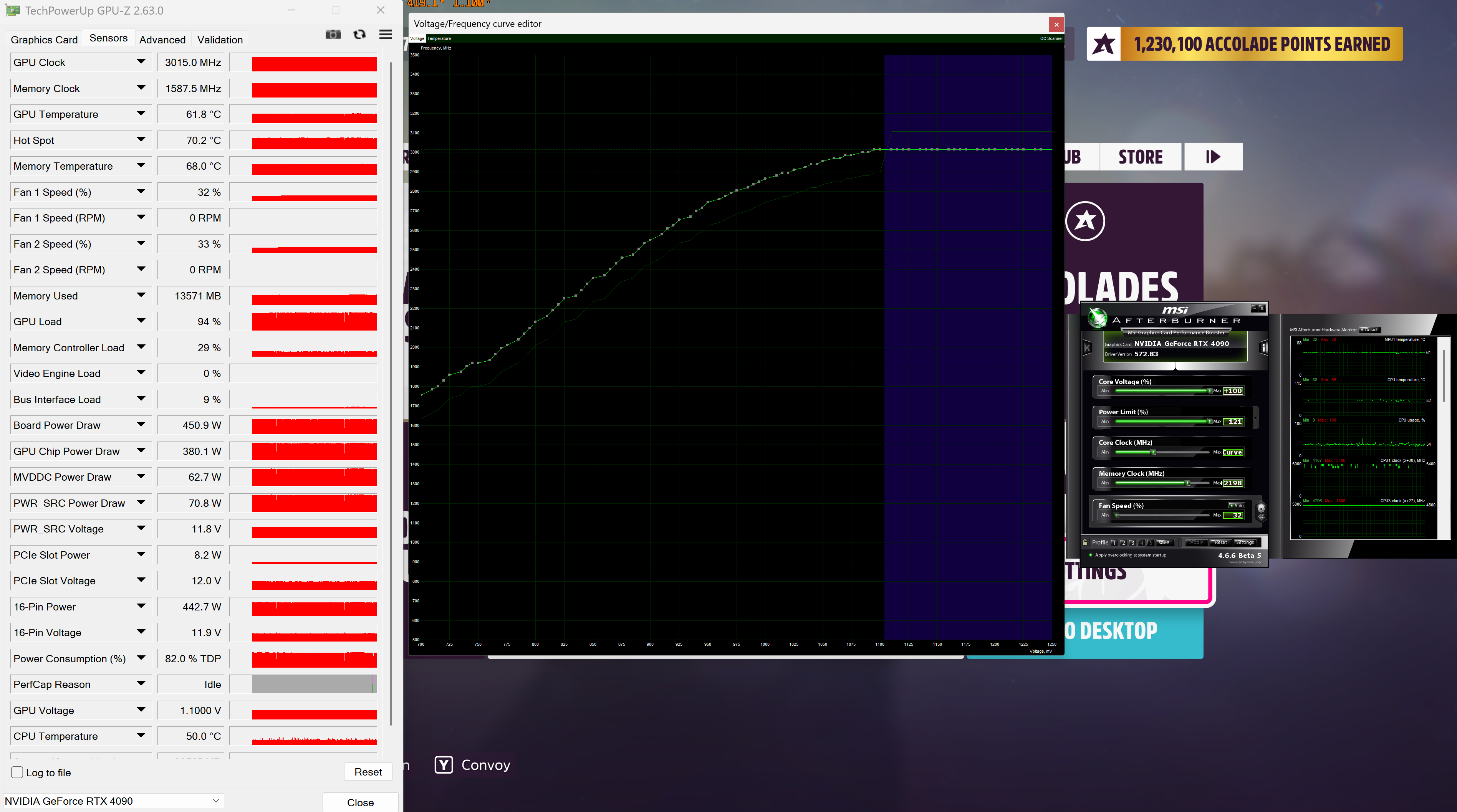The image size is (1457, 812).
Task: Expand the Power Limit side arrow
Action: point(1256,417)
